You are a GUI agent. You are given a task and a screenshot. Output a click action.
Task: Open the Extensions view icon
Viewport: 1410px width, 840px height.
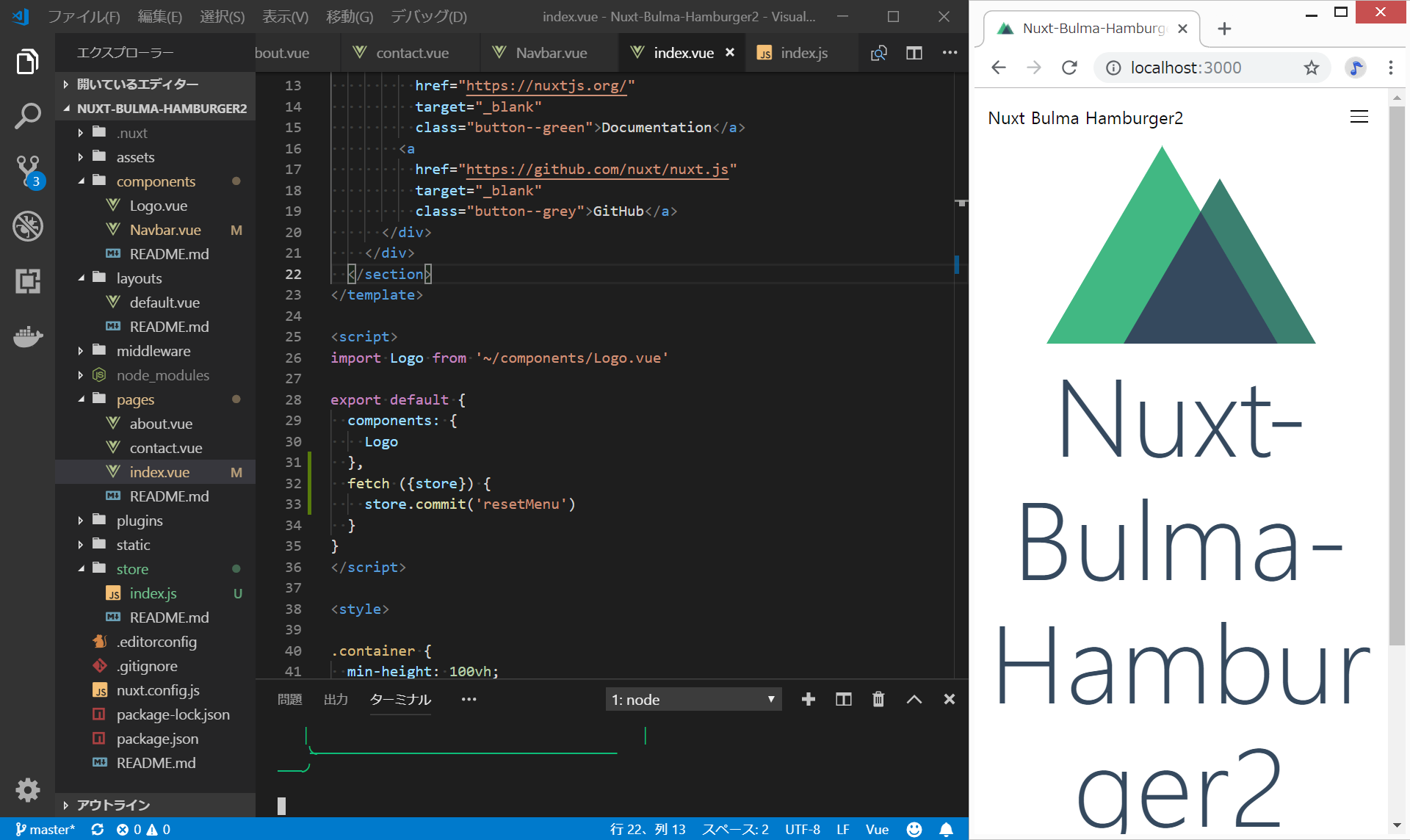[27, 281]
